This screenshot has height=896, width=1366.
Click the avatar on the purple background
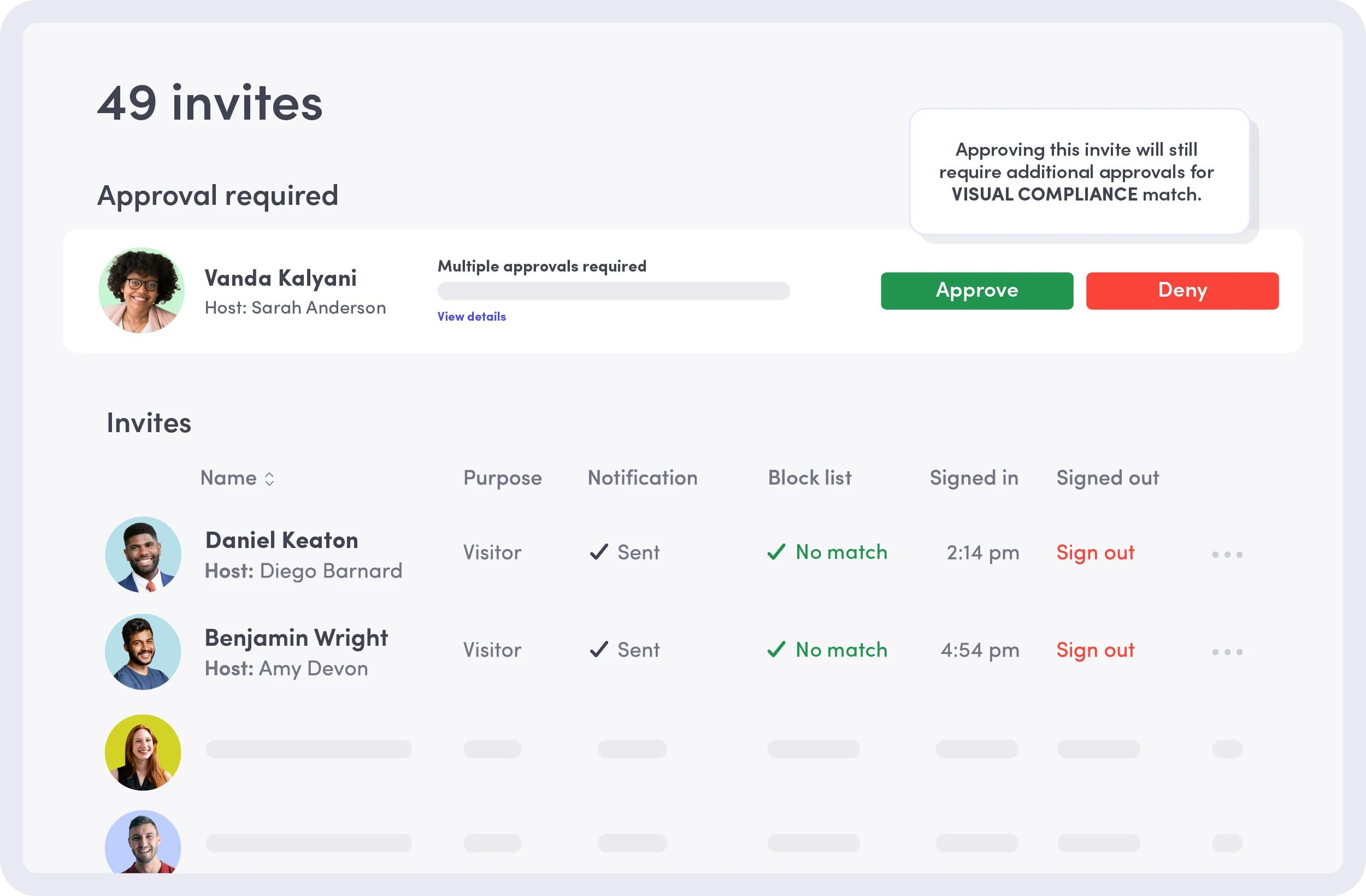coord(143,842)
